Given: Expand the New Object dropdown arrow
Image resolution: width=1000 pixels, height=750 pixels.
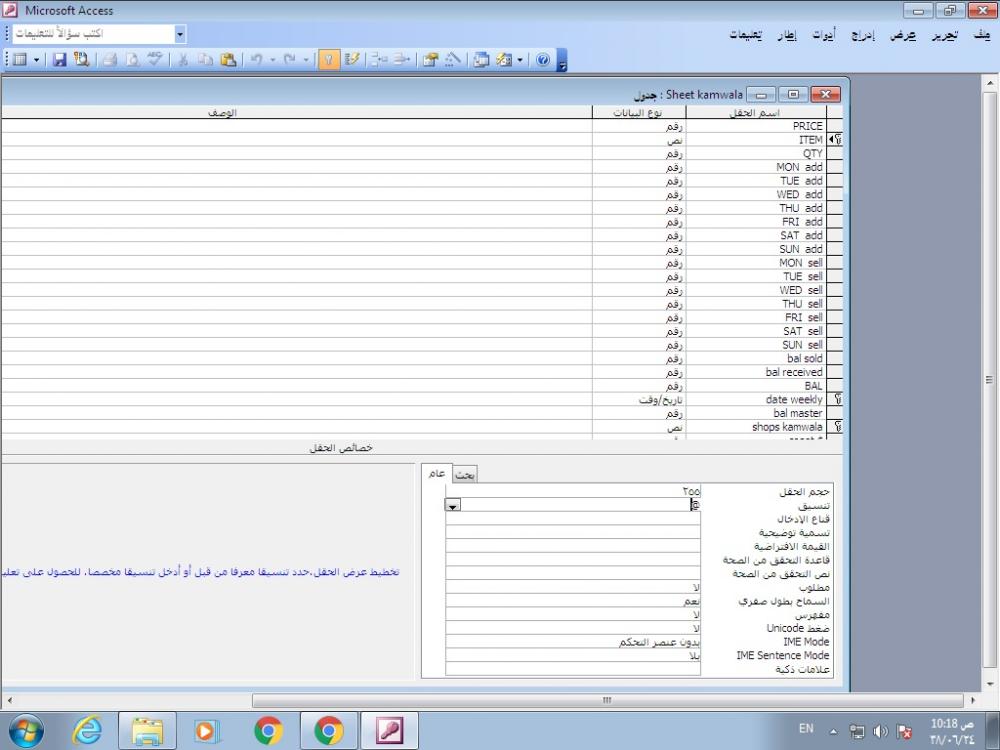Looking at the screenshot, I should click(520, 60).
